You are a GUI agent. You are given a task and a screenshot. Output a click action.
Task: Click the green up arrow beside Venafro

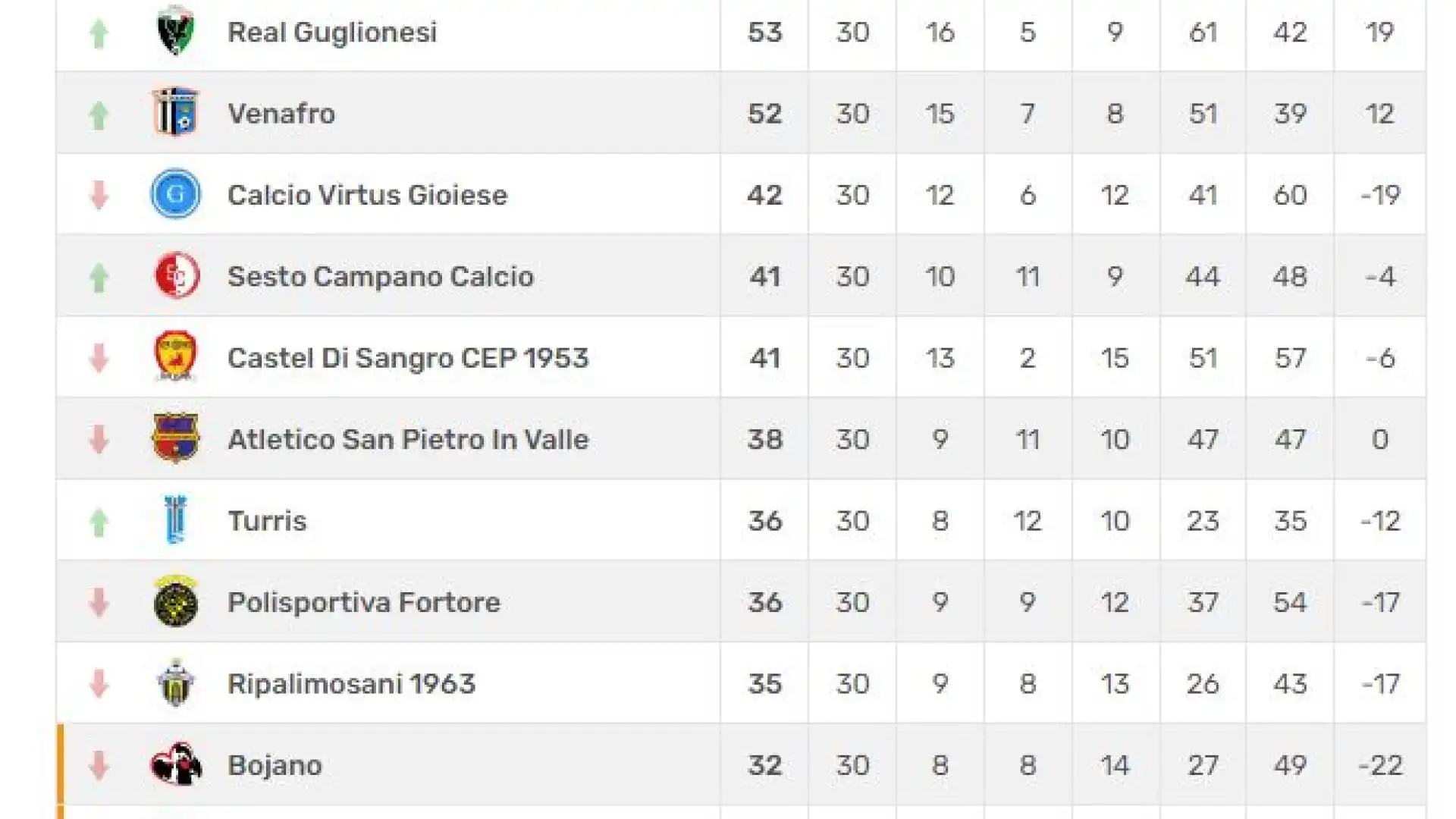click(99, 115)
